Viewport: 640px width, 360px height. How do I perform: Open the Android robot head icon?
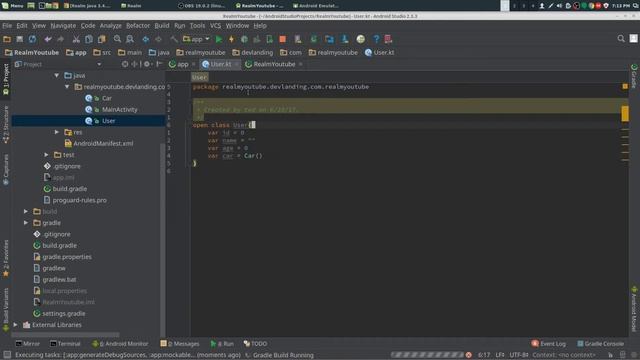click(x=360, y=39)
